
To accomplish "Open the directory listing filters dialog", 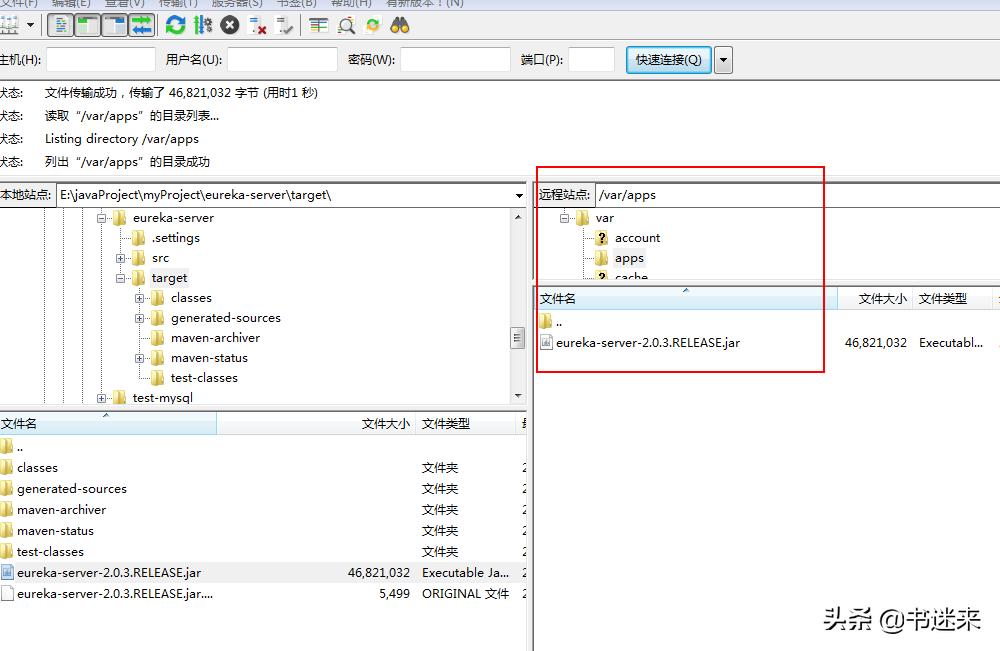I will [318, 26].
